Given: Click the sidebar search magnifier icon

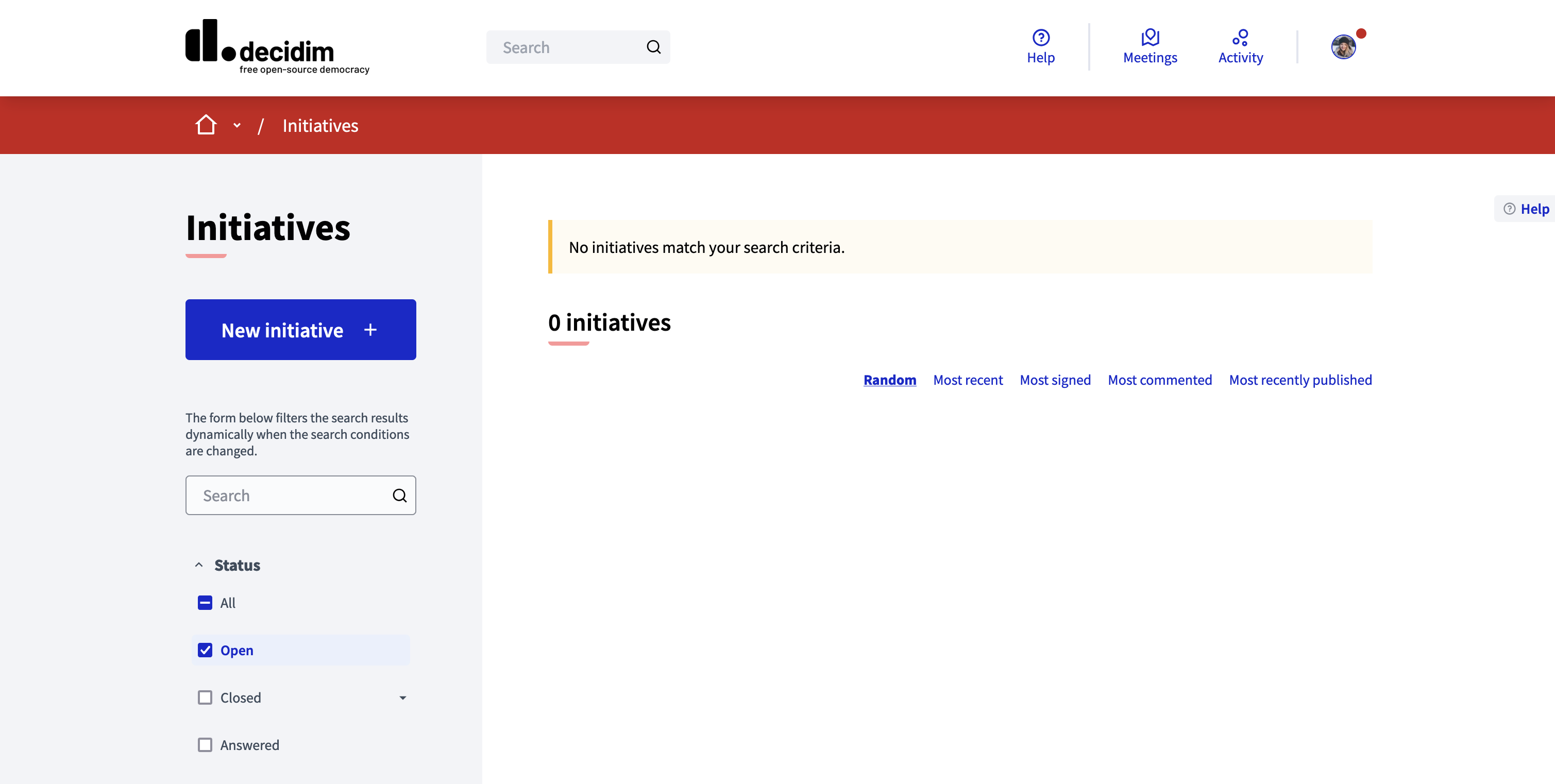Looking at the screenshot, I should pyautogui.click(x=400, y=495).
